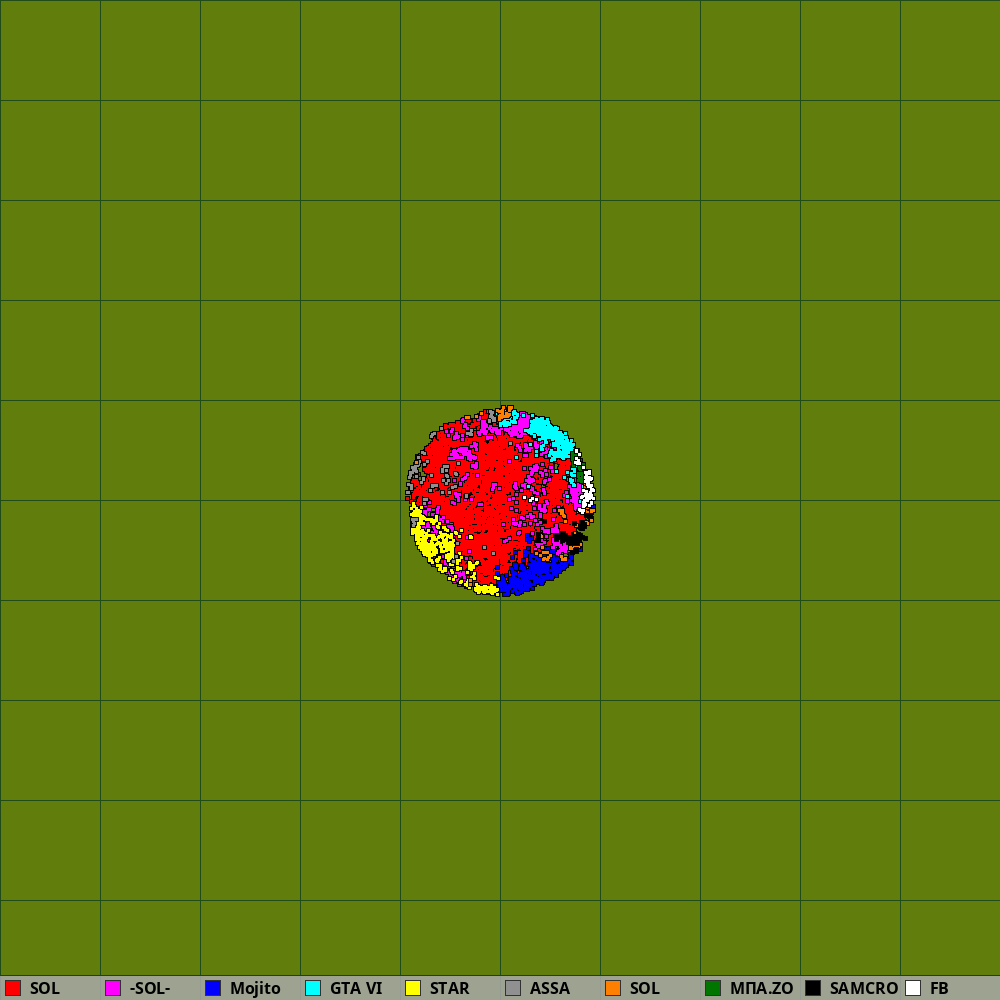Select the ASSA legend label
The height and width of the screenshot is (1000, 1000).
[x=550, y=989]
